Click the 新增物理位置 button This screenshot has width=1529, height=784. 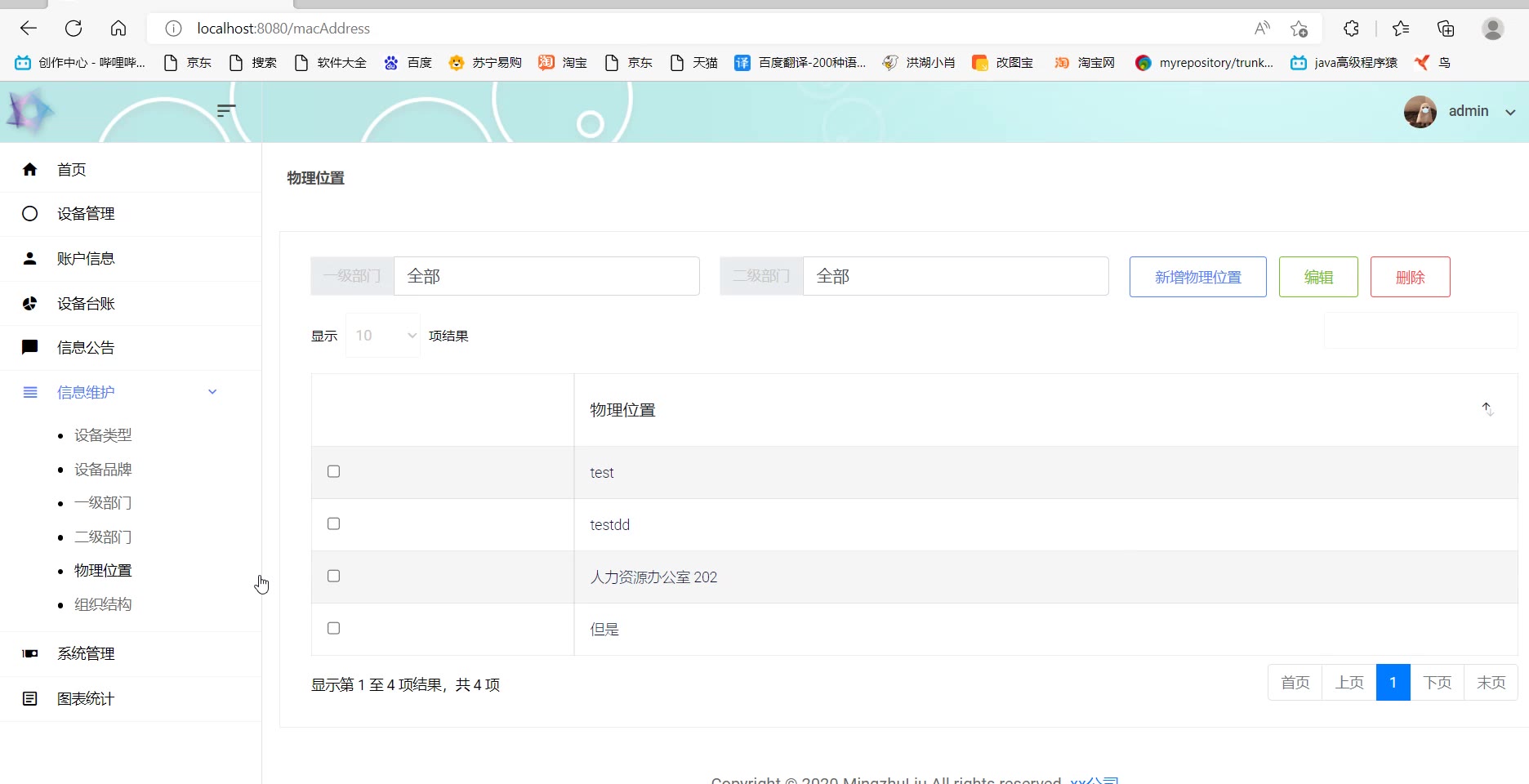pyautogui.click(x=1198, y=277)
